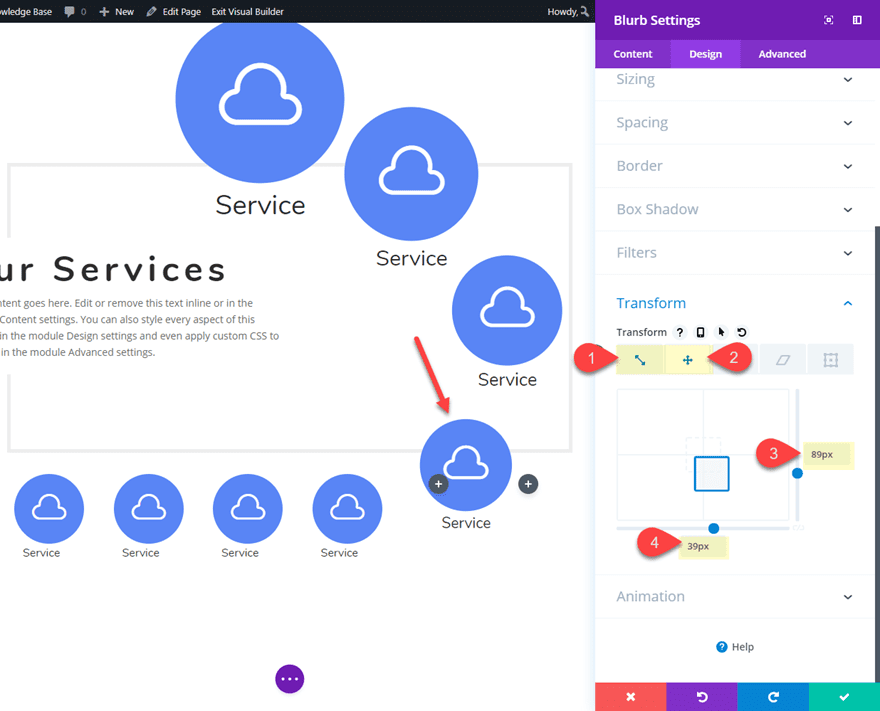
Task: Click the hover cursor icon next to Transform
Action: tap(721, 331)
